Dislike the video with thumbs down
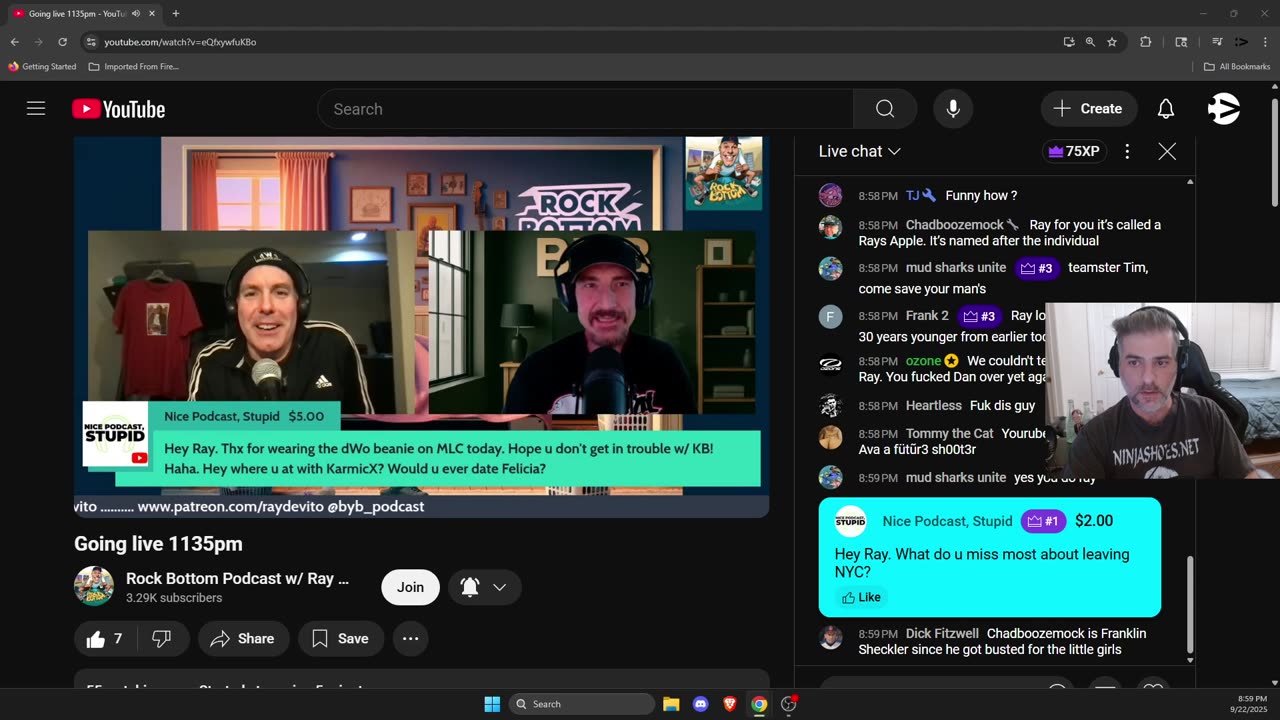Image resolution: width=1280 pixels, height=720 pixels. [161, 639]
